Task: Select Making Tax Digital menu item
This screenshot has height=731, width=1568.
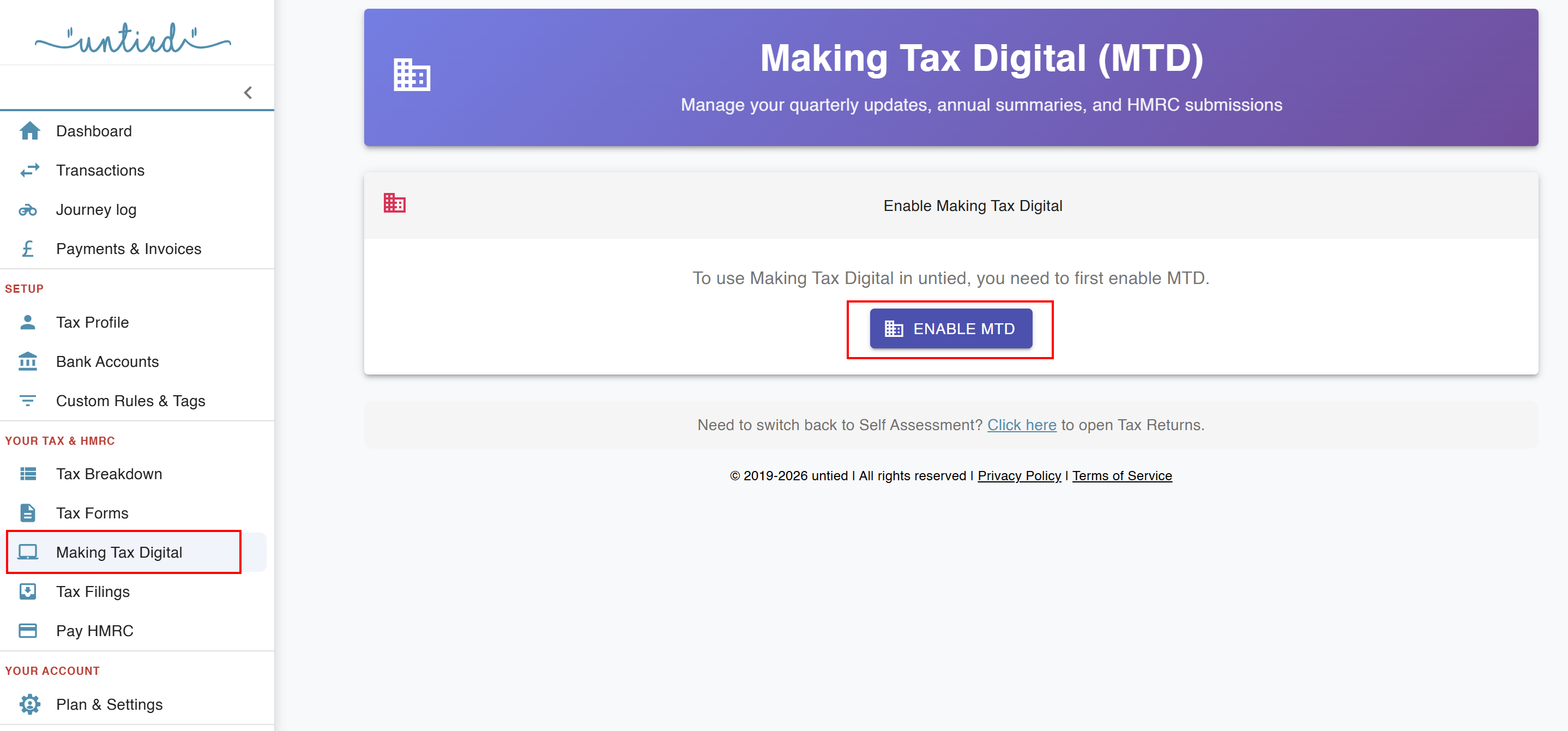Action: (119, 552)
